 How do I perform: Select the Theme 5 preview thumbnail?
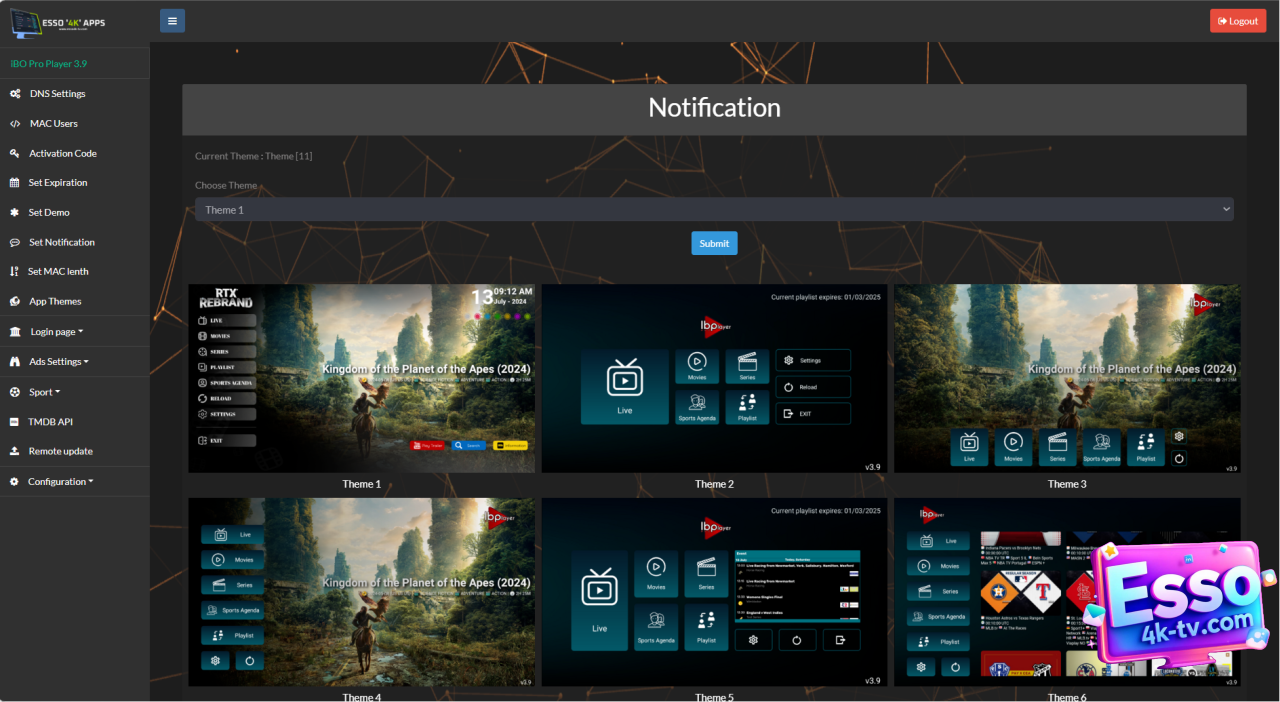tap(714, 592)
